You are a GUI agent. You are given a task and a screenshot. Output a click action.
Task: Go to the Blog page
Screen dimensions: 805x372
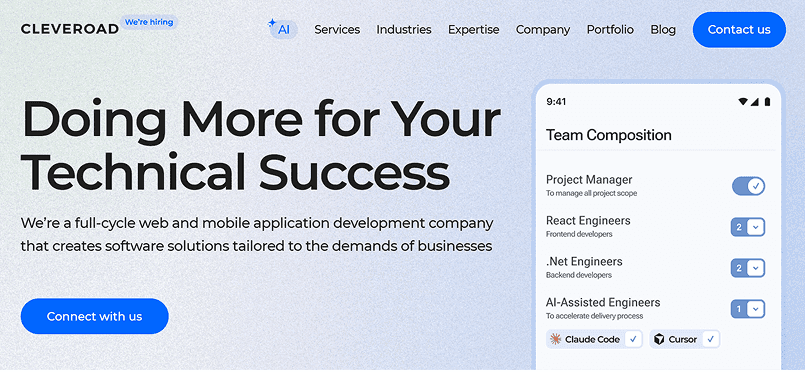click(663, 30)
